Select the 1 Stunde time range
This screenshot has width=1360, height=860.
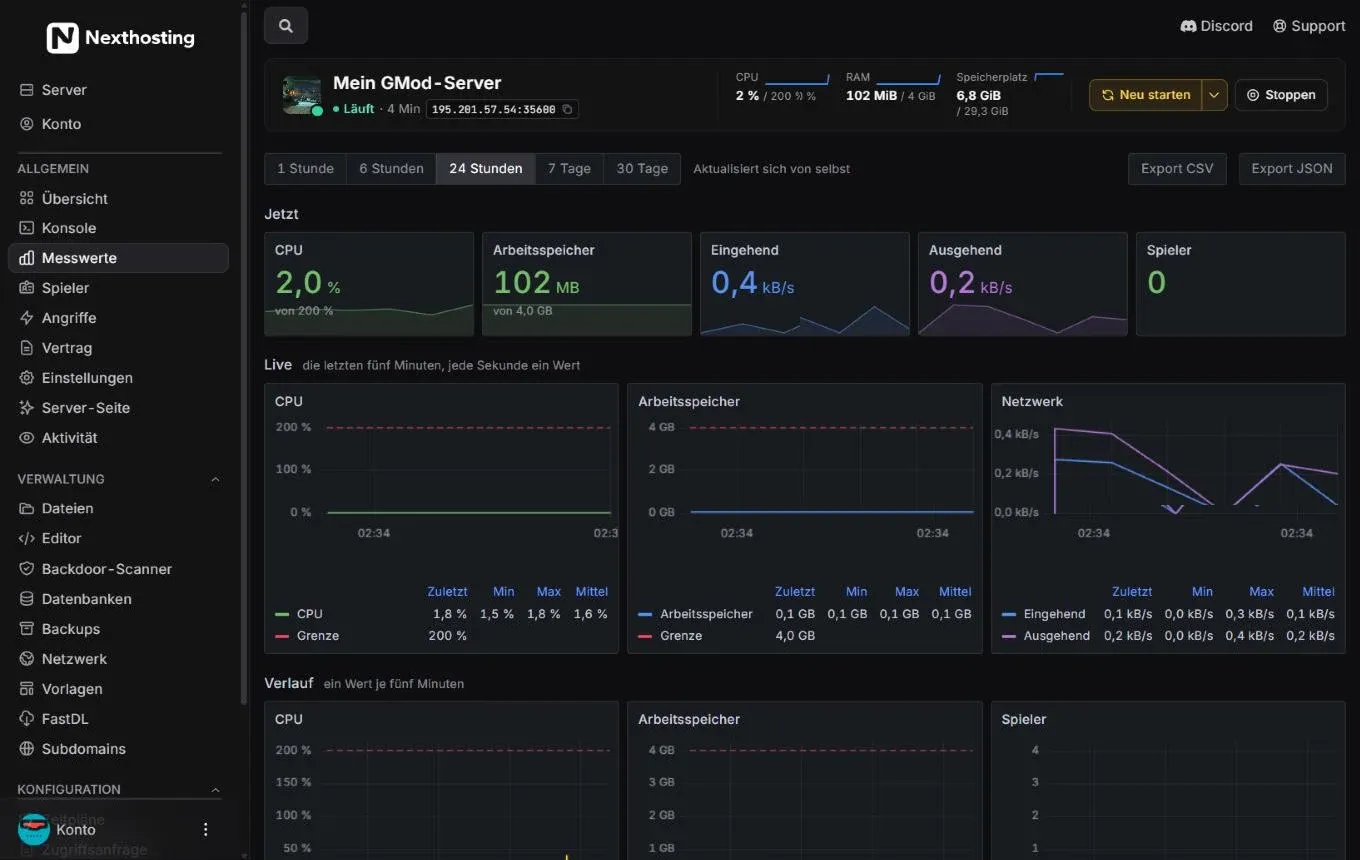(x=305, y=169)
